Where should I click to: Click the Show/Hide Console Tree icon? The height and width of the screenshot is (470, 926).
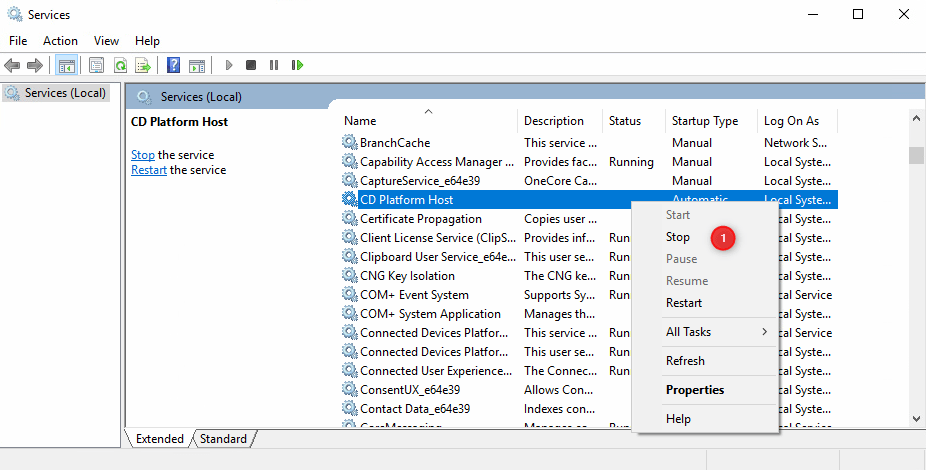(67, 65)
